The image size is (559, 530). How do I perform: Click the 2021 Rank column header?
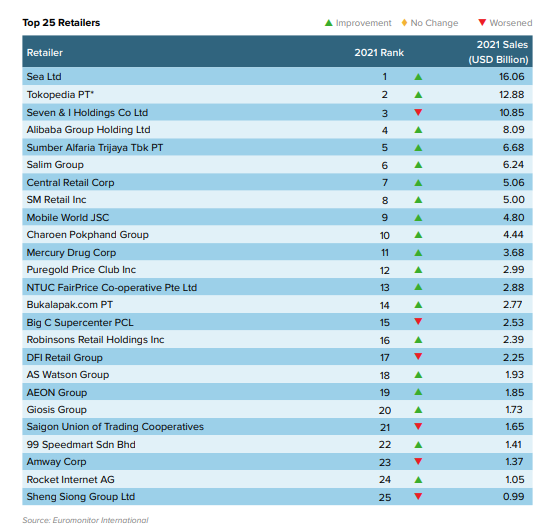pos(379,53)
